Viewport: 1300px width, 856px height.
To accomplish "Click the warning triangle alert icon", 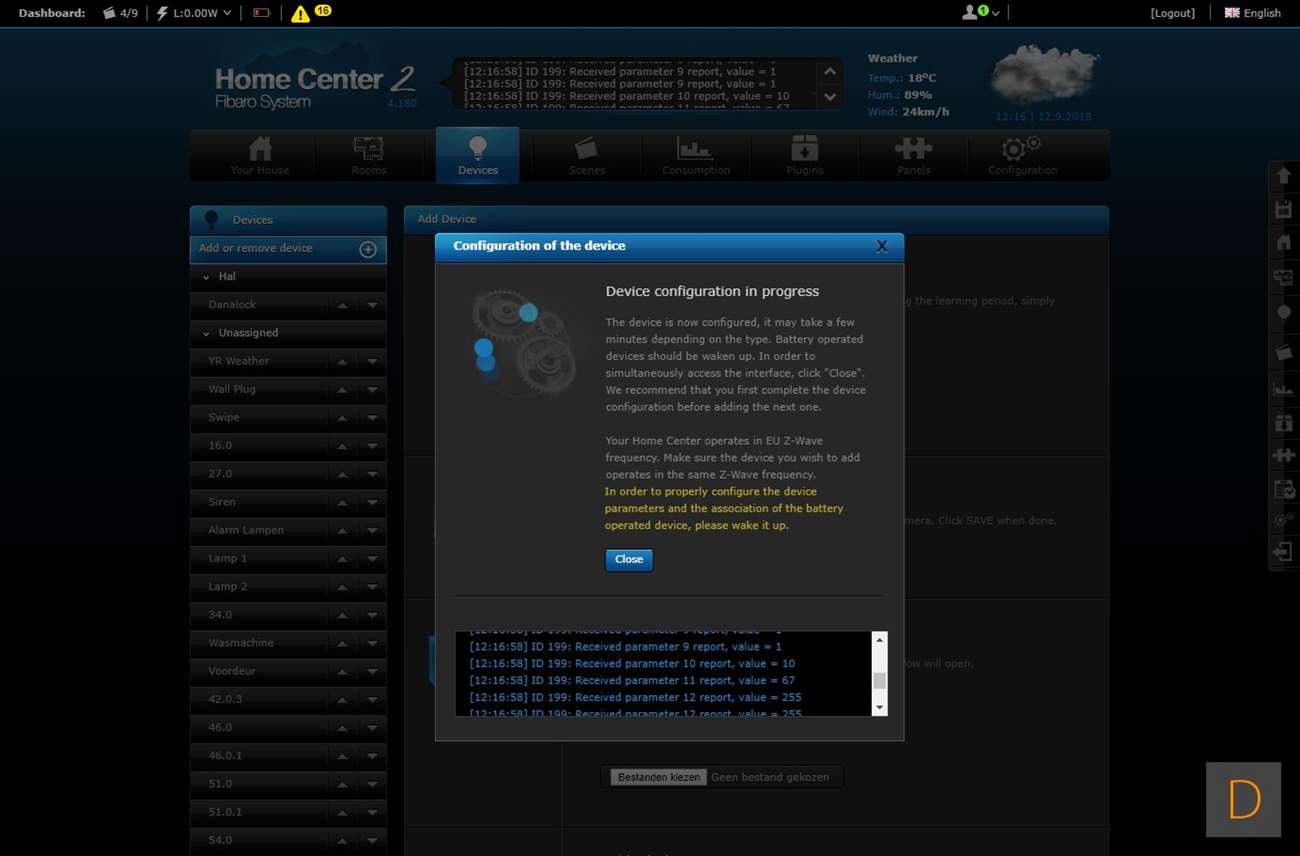I will click(x=300, y=14).
